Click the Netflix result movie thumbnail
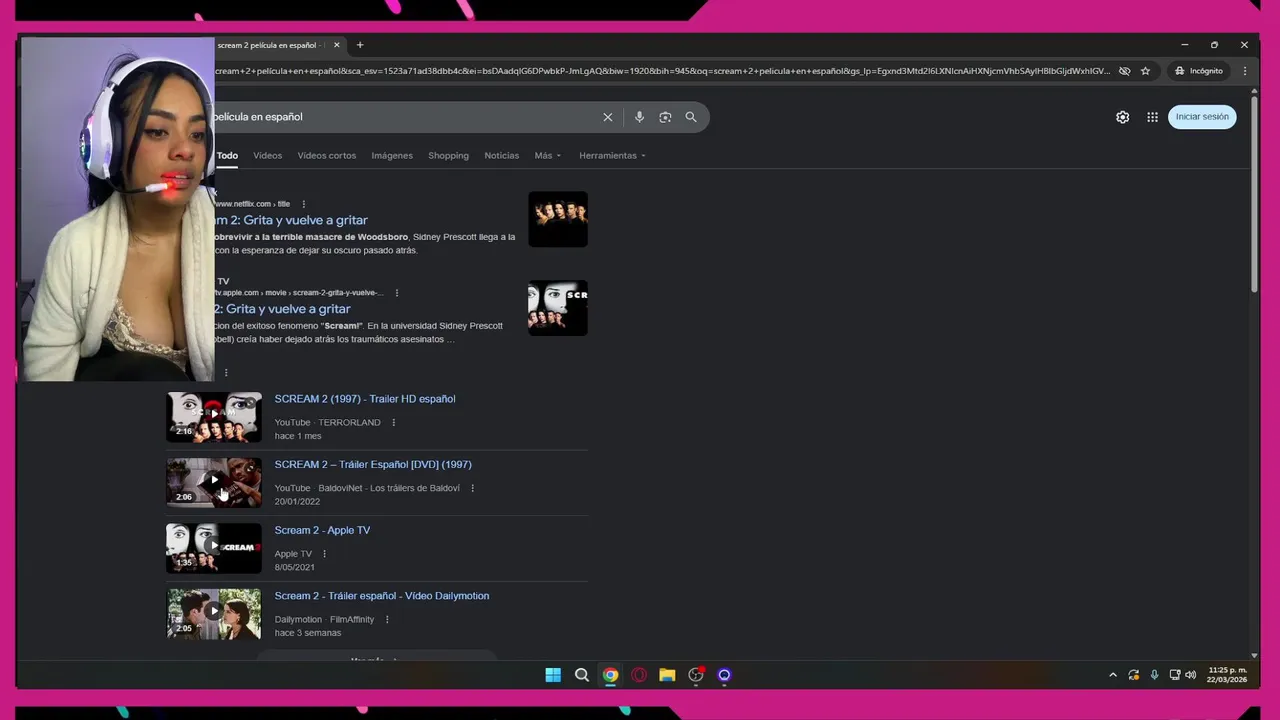Screen dimensions: 1280x720 558,219
